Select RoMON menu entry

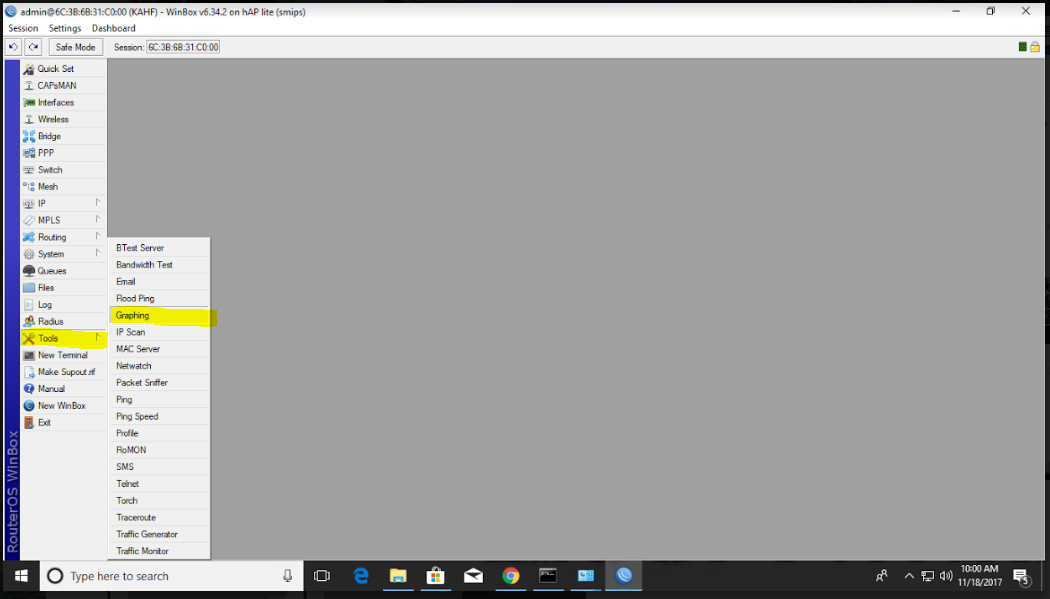[159, 450]
